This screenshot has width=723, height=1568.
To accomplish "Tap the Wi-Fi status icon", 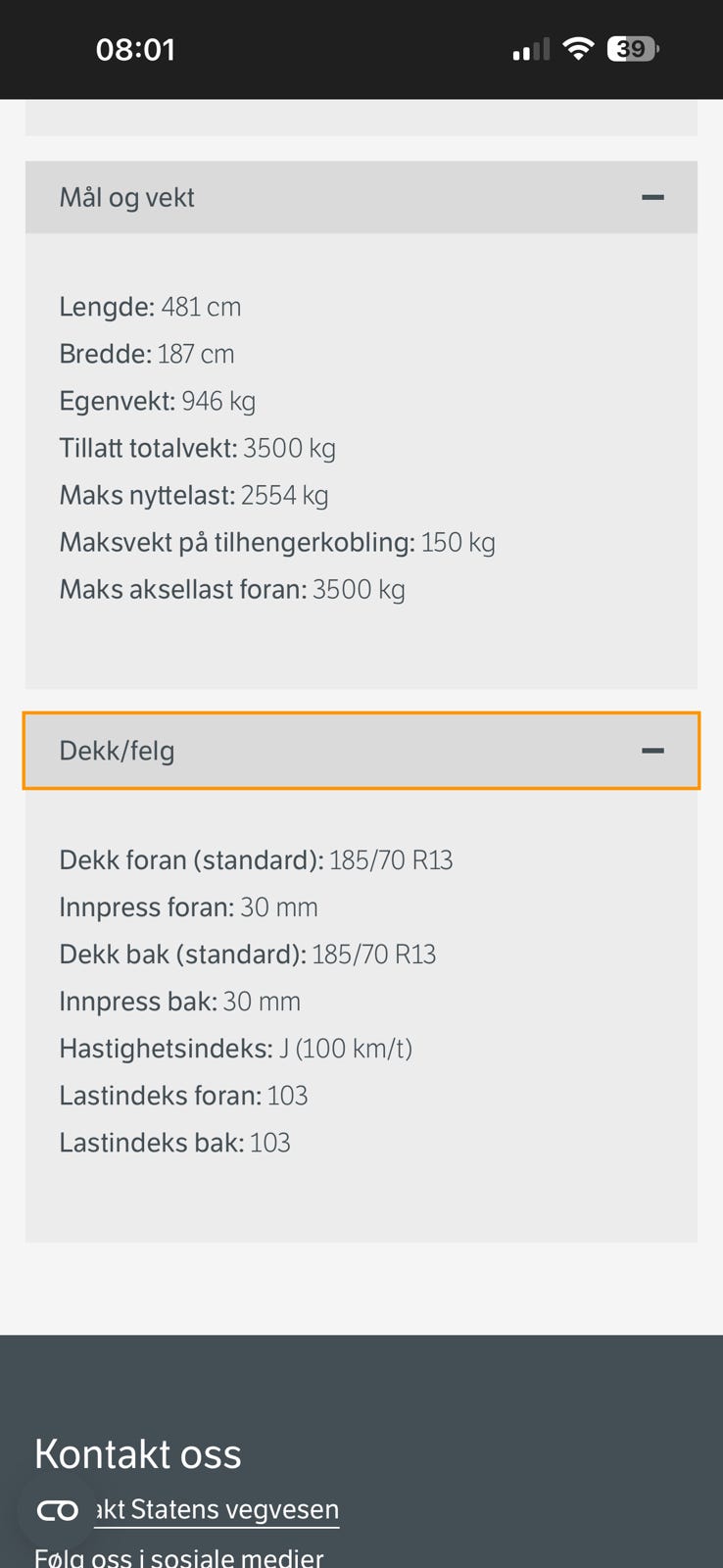I will tap(579, 49).
